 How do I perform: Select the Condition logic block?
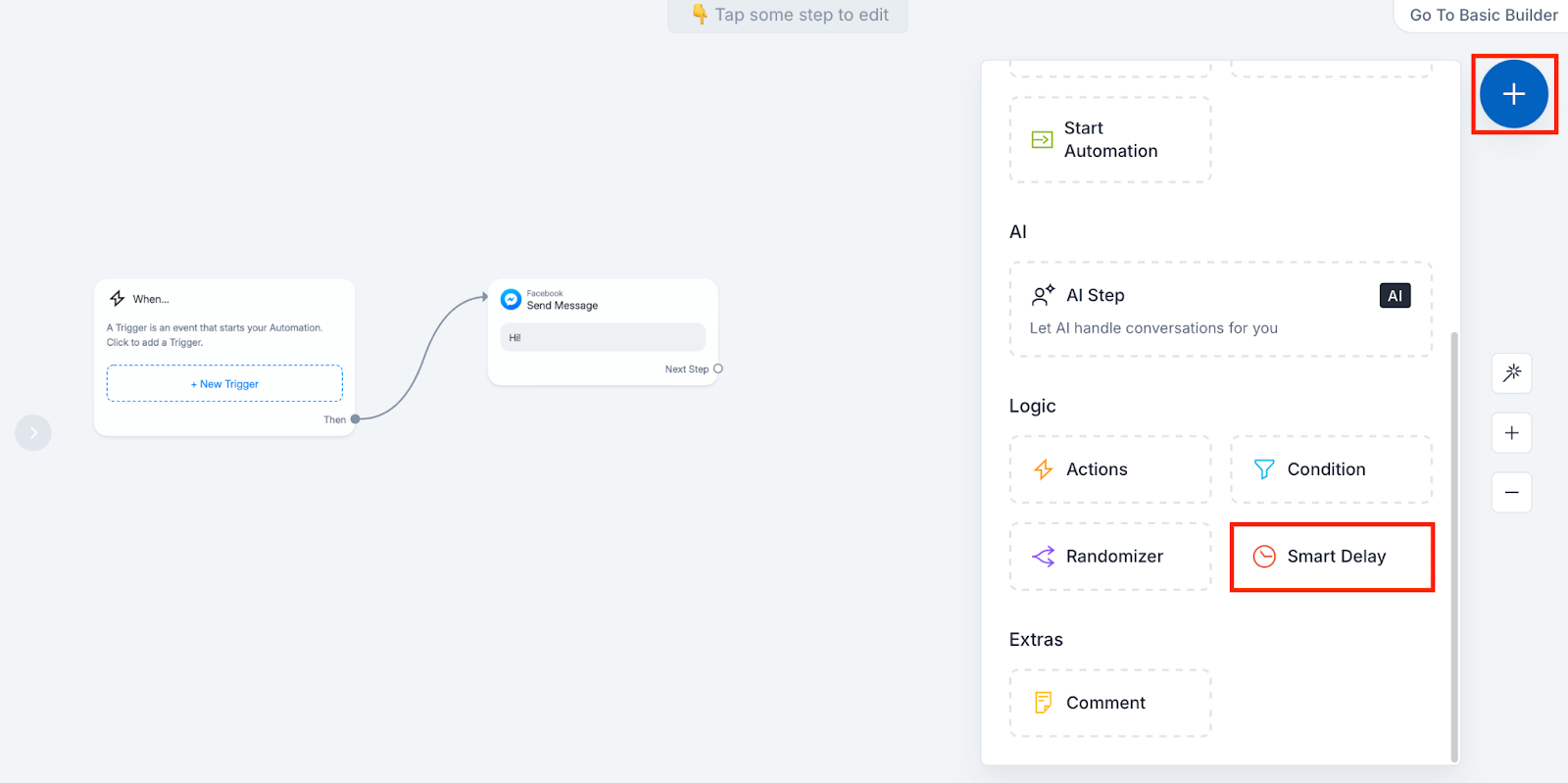1331,469
